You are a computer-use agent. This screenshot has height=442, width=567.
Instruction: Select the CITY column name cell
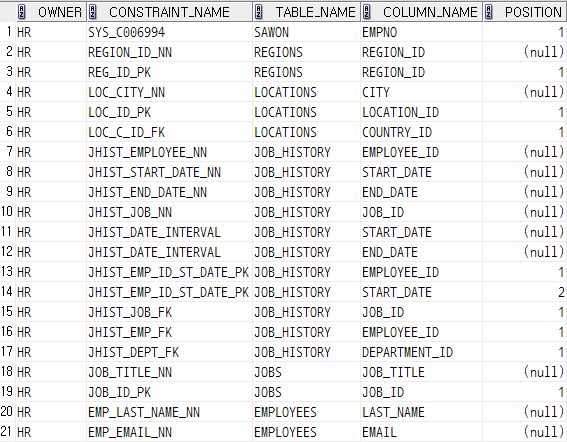pyautogui.click(x=422, y=92)
